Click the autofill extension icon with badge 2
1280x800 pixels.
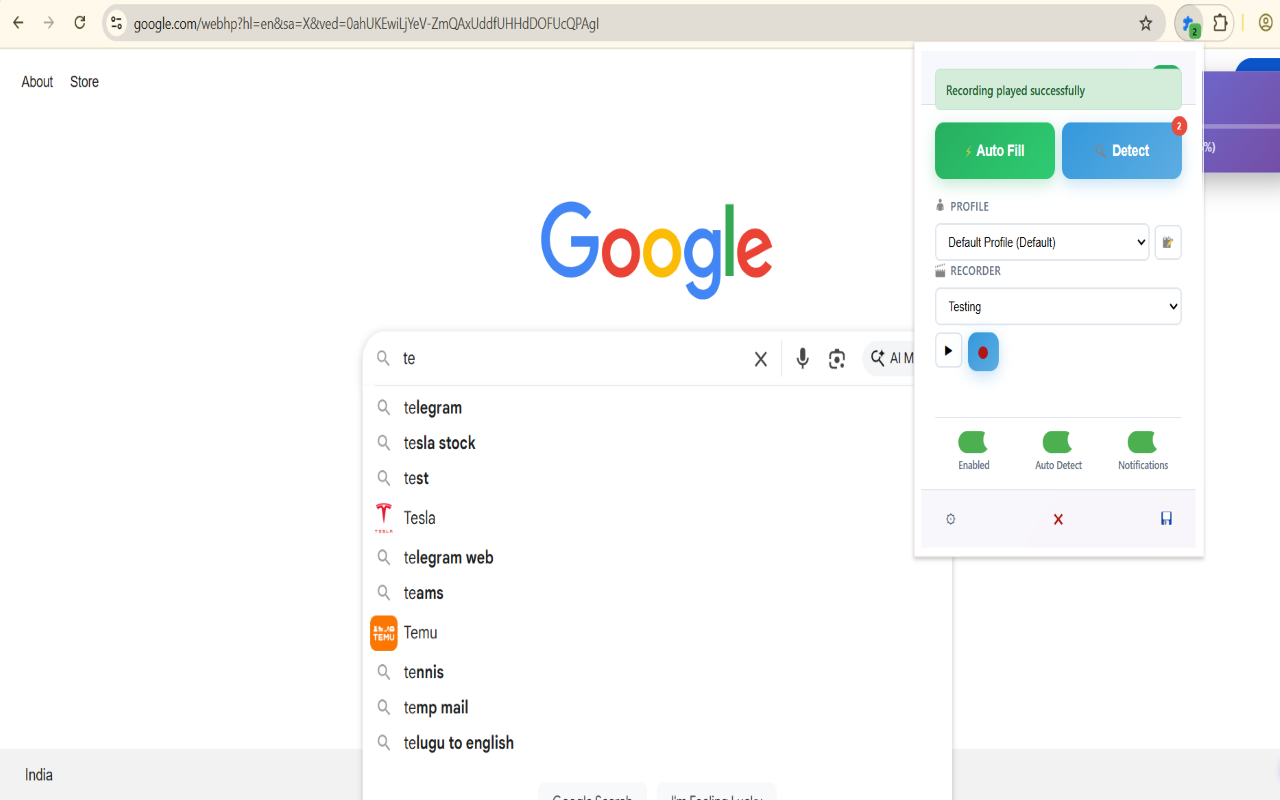click(1189, 23)
